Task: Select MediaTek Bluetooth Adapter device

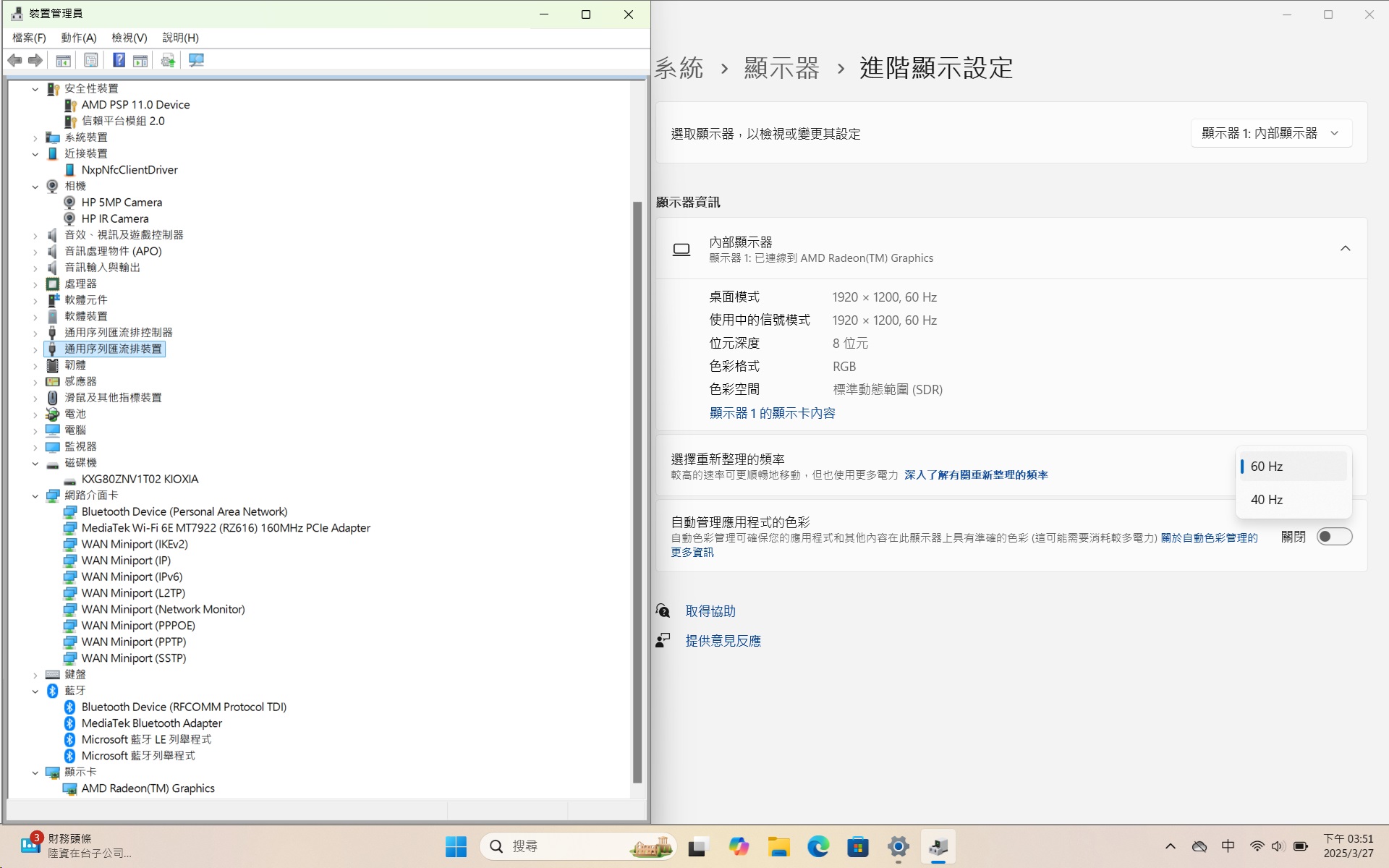Action: click(152, 723)
